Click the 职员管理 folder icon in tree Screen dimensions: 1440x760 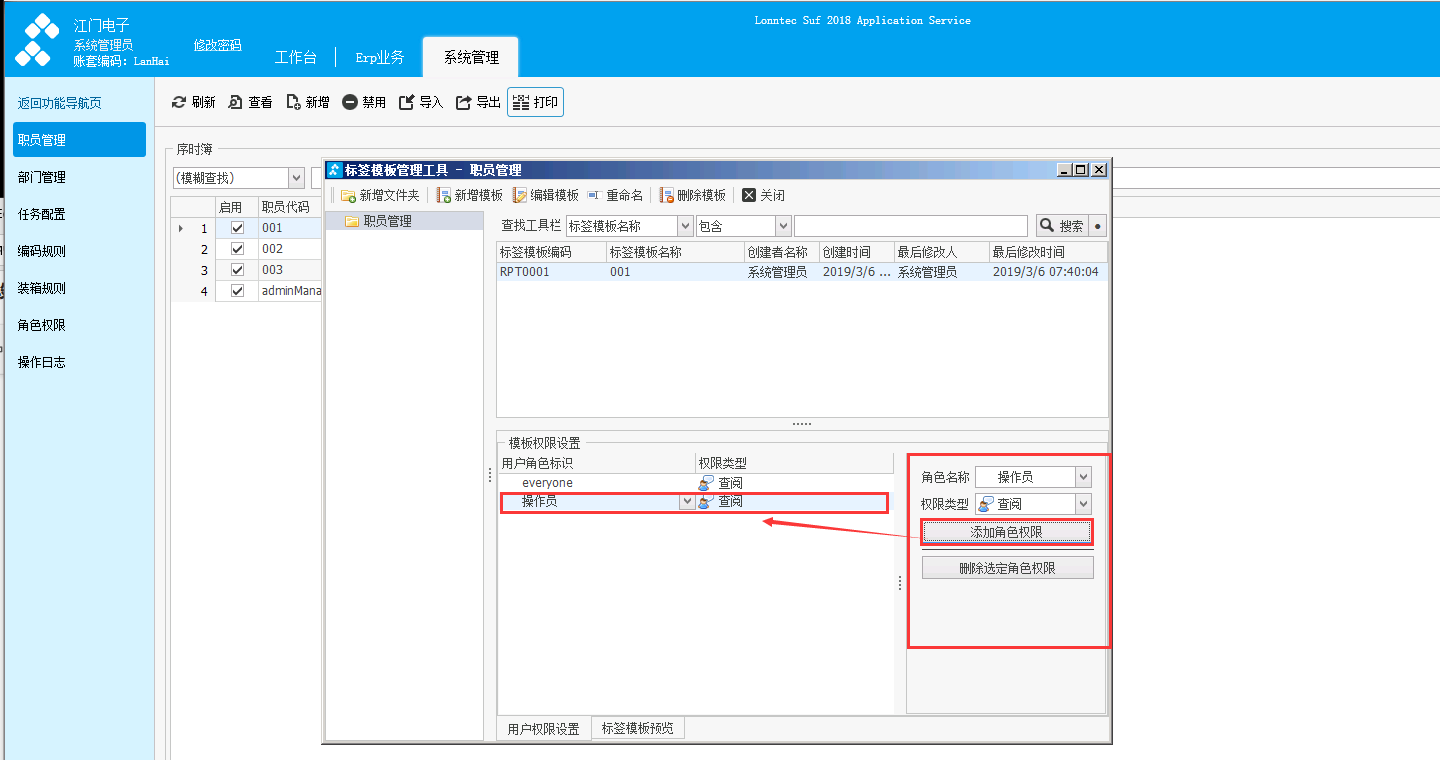point(352,221)
